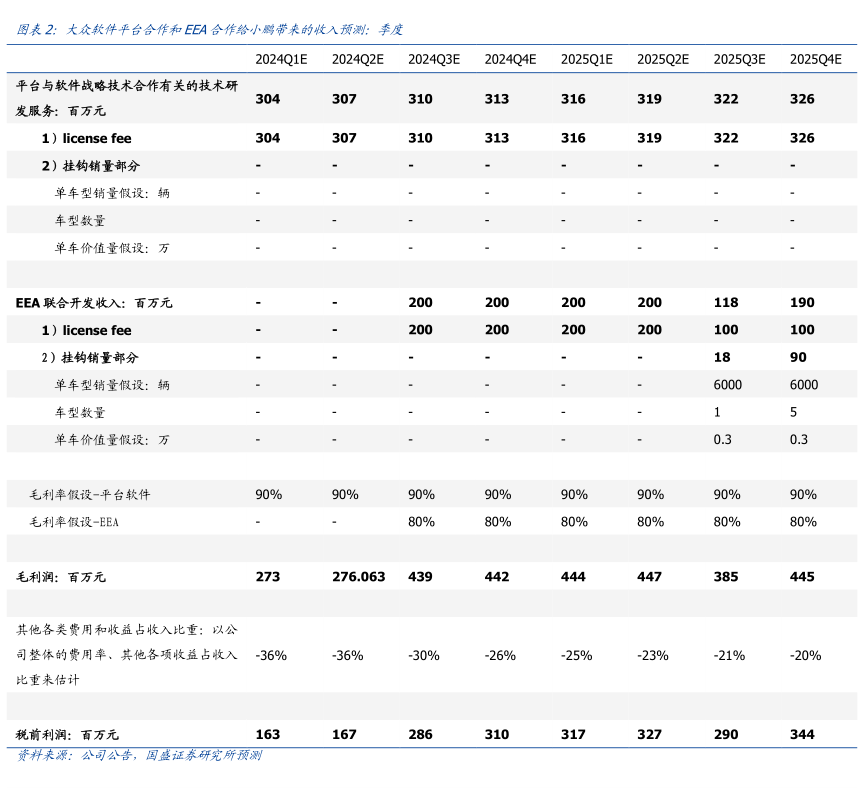Click the row label 平台与软件战略技术合作有关的技术研发服务
This screenshot has height=800, width=865.
(x=127, y=98)
